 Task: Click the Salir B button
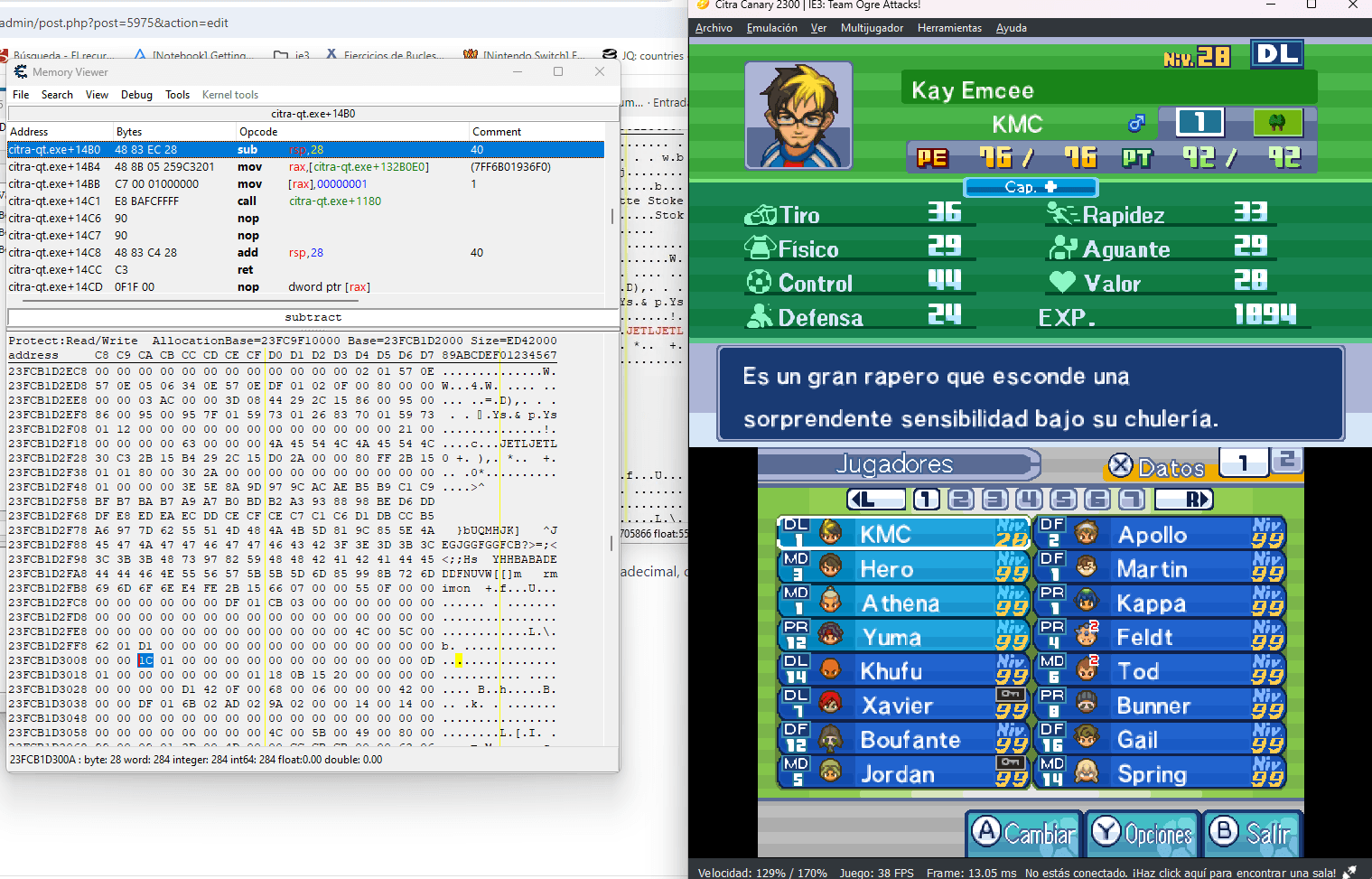tap(1251, 833)
